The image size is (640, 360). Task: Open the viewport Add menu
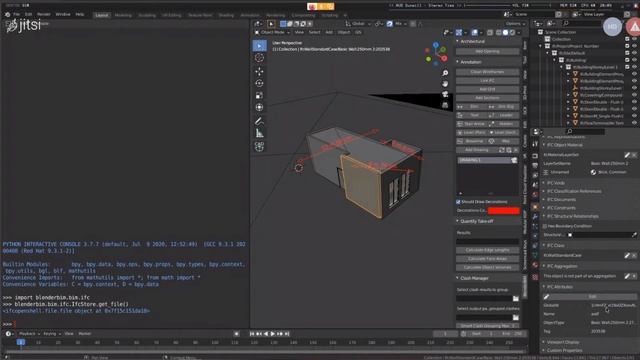point(329,33)
